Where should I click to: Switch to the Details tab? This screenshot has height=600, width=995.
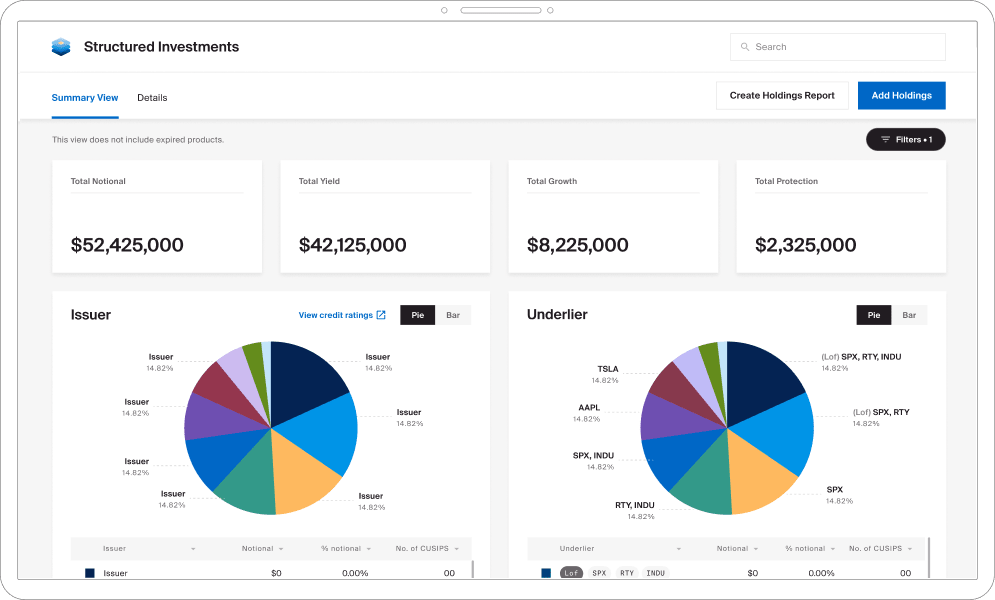pos(152,97)
